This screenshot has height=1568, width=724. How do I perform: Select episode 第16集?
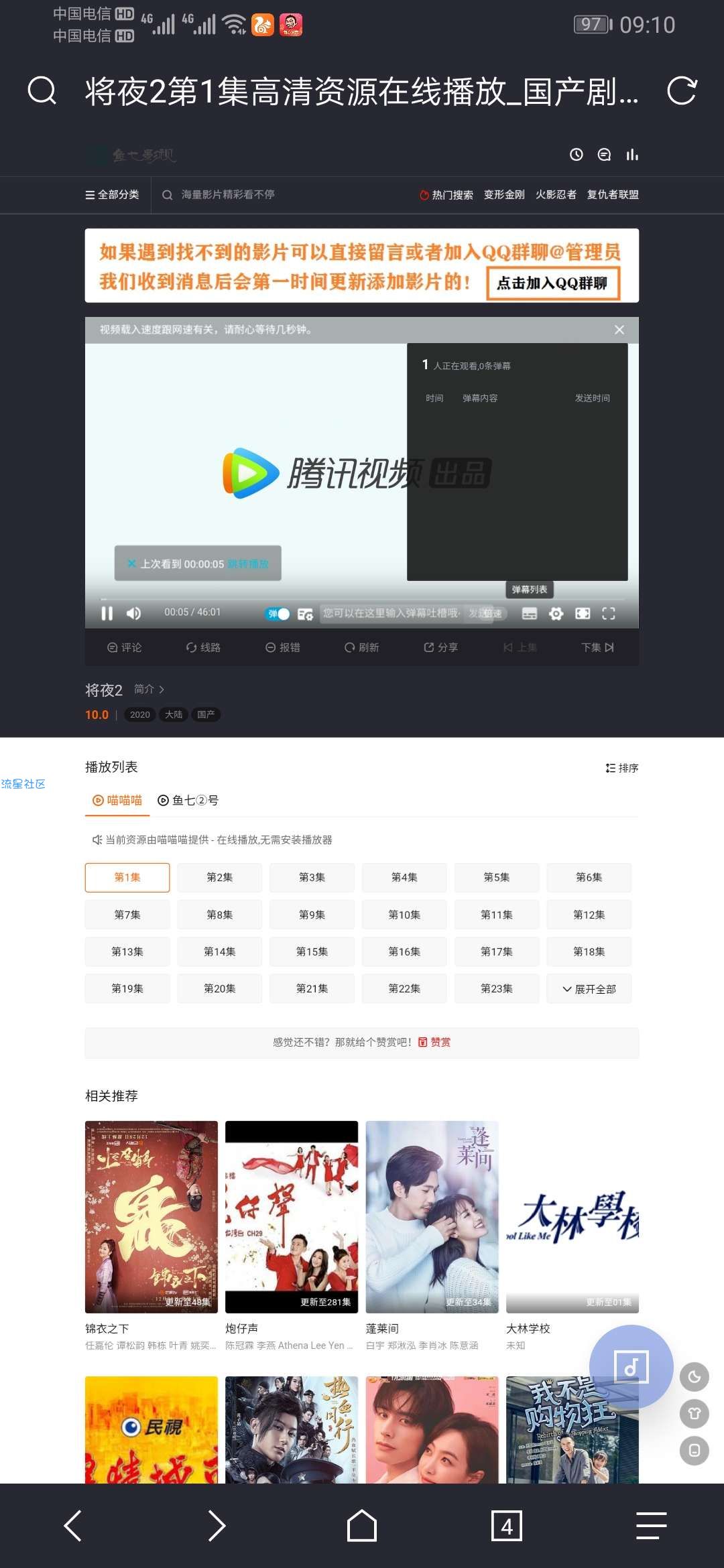point(404,952)
